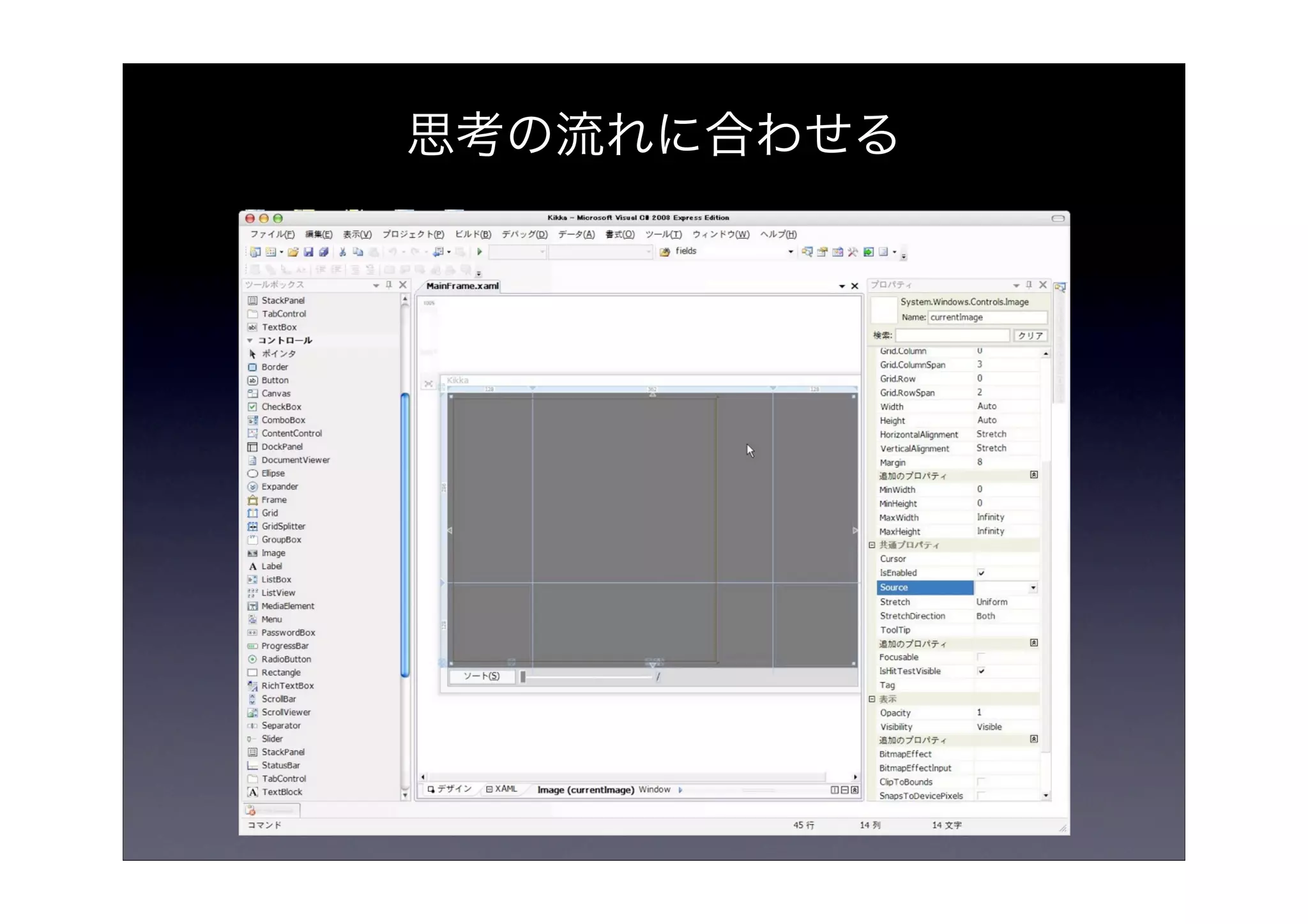
Task: Click the Properties Window toolbar icon
Action: tap(822, 252)
